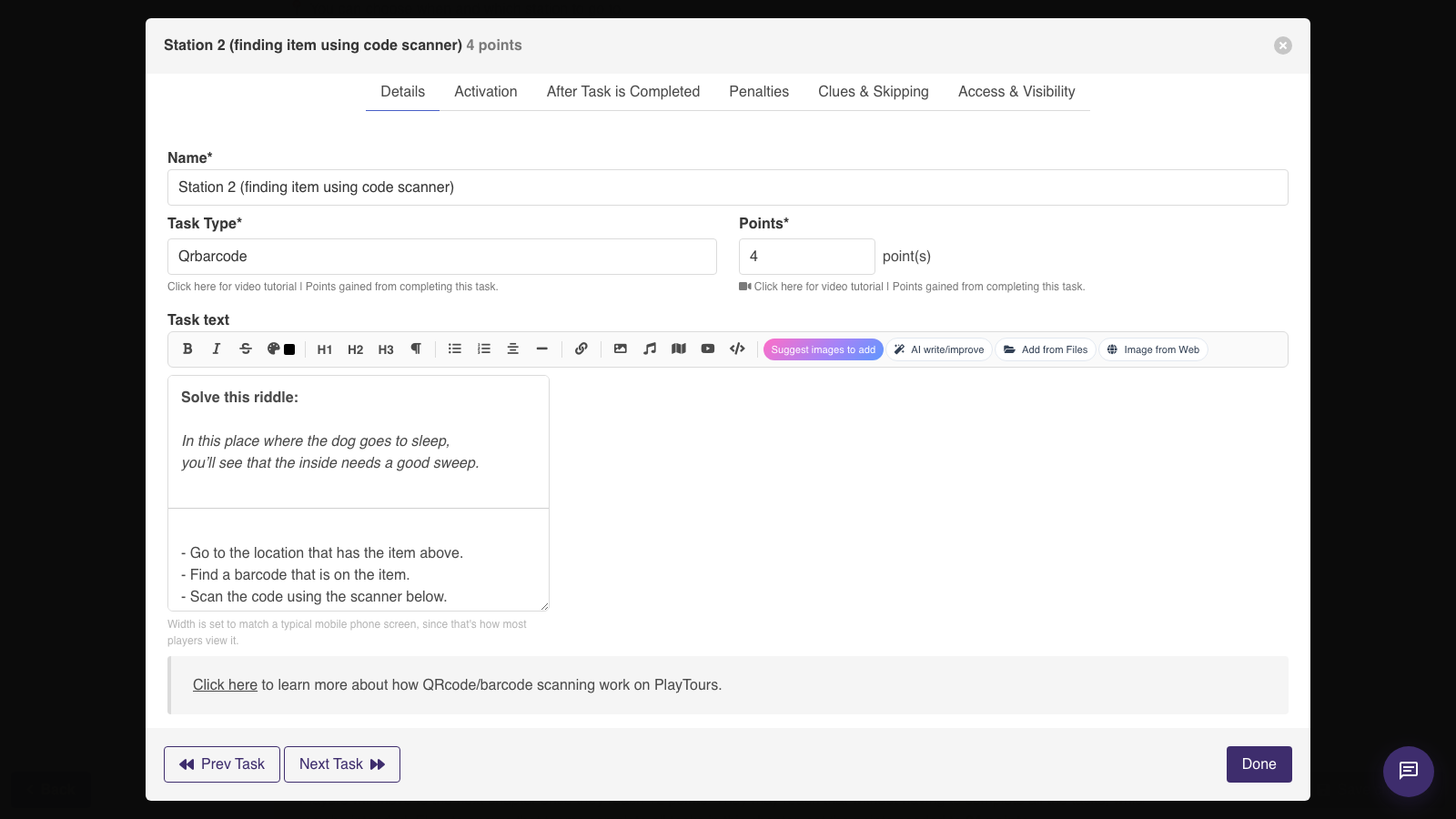Insert a horizontal rule line
1456x819 pixels.
(x=542, y=349)
